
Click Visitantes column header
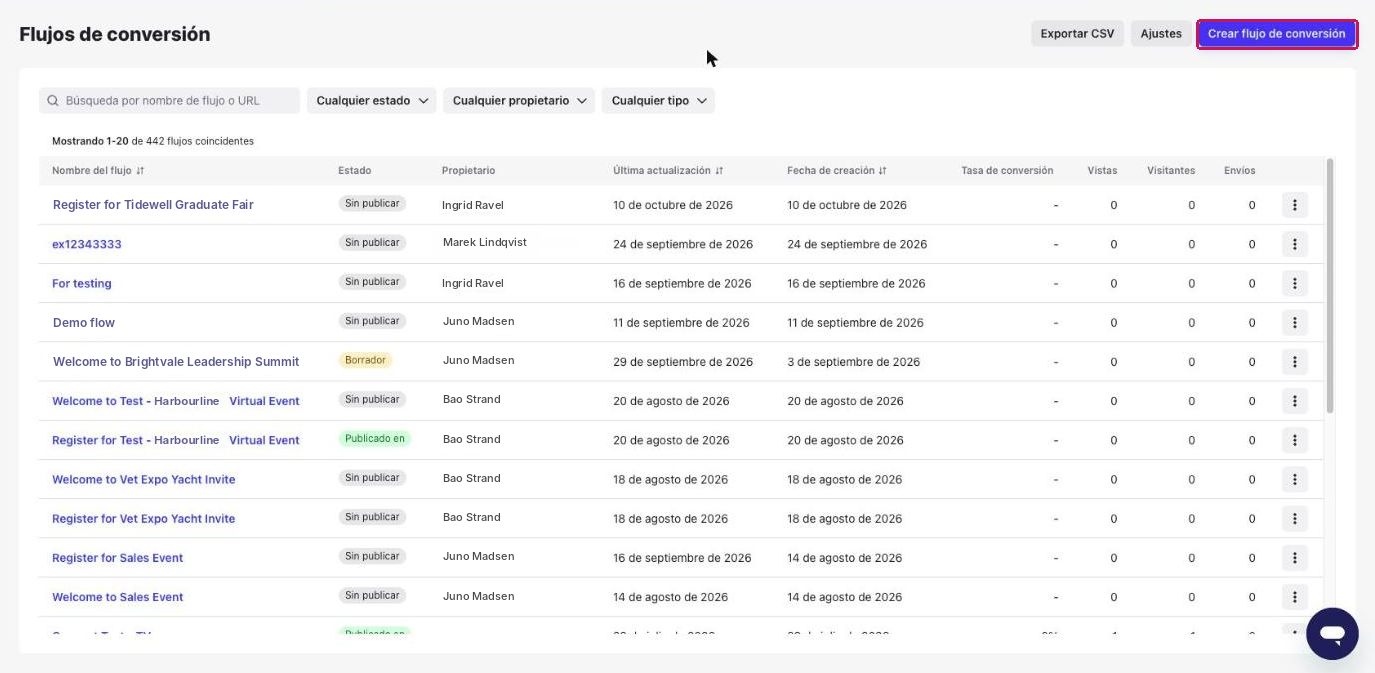[x=1171, y=171]
